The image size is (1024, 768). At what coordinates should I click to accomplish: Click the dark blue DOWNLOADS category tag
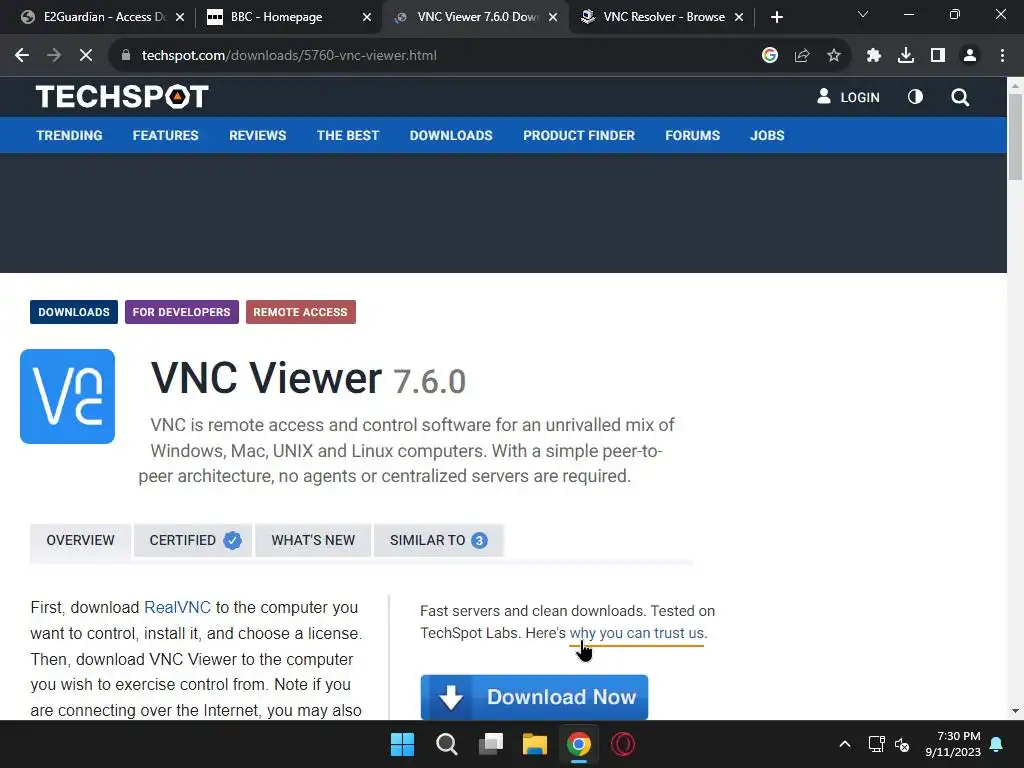click(x=74, y=312)
